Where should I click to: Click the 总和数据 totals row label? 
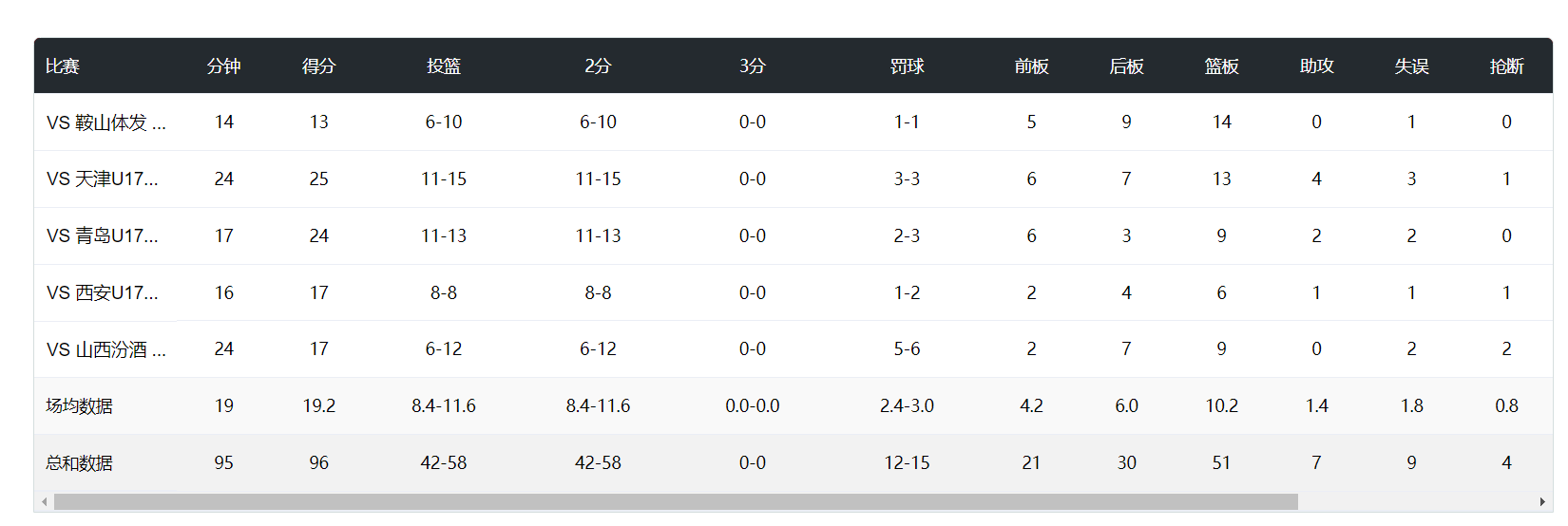tap(80, 463)
